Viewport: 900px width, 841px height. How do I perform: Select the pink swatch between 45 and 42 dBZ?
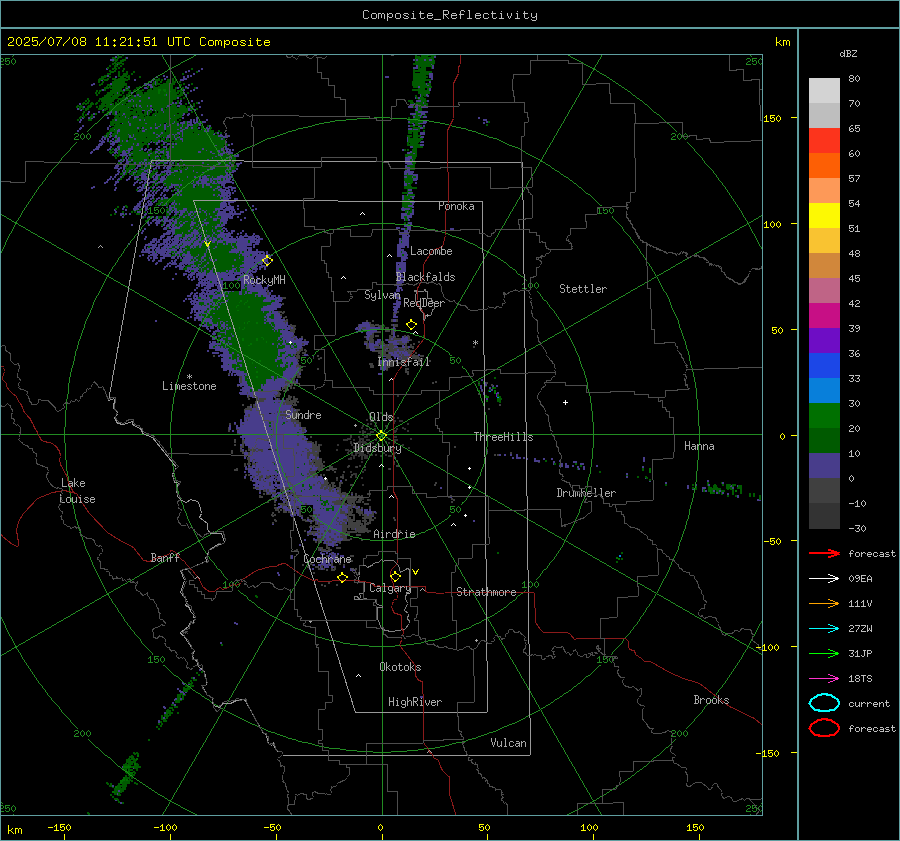click(824, 291)
